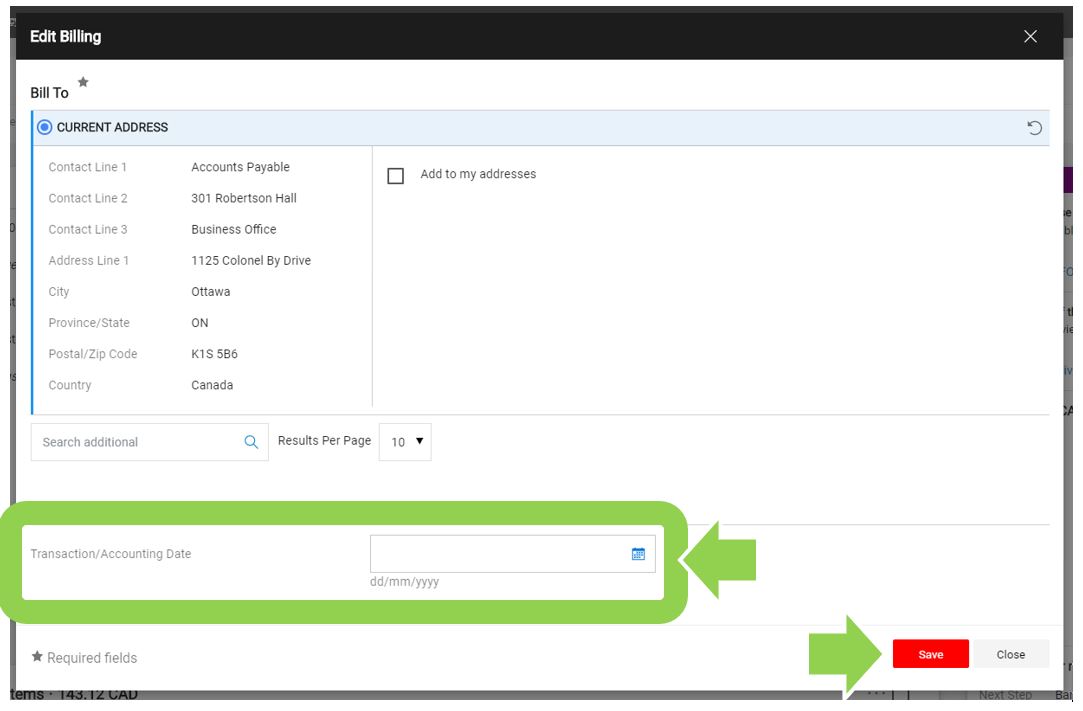Expand the Results Per Page dropdown
The width and height of the screenshot is (1083, 711).
click(405, 442)
